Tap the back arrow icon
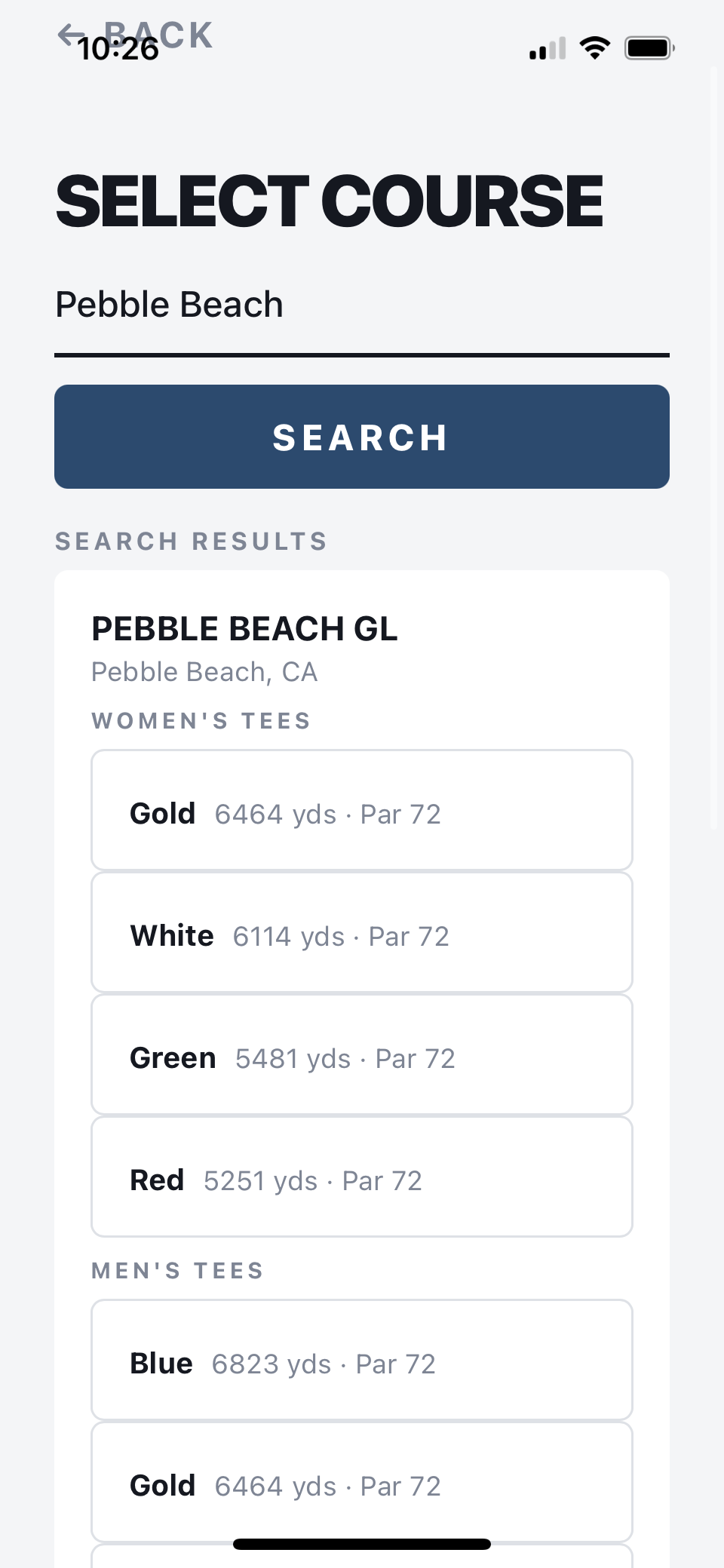Viewport: 724px width, 1568px height. pyautogui.click(x=71, y=35)
